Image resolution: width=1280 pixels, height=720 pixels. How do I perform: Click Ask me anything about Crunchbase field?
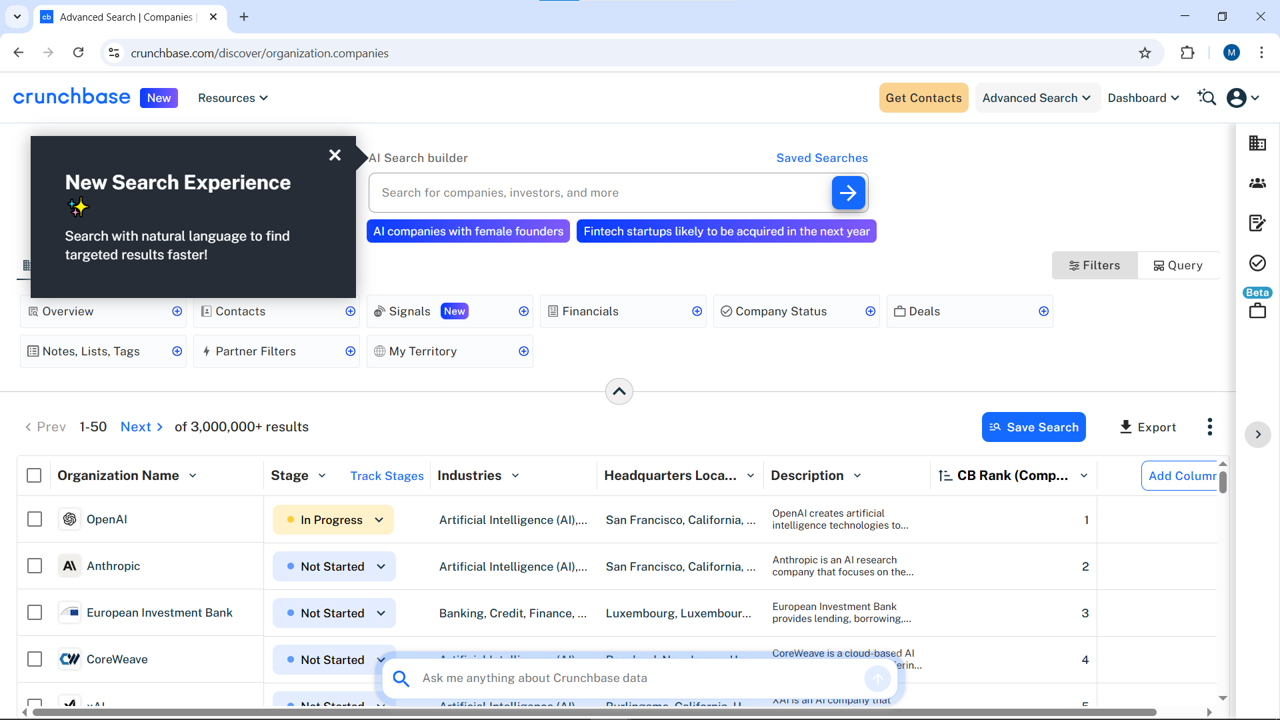point(638,678)
